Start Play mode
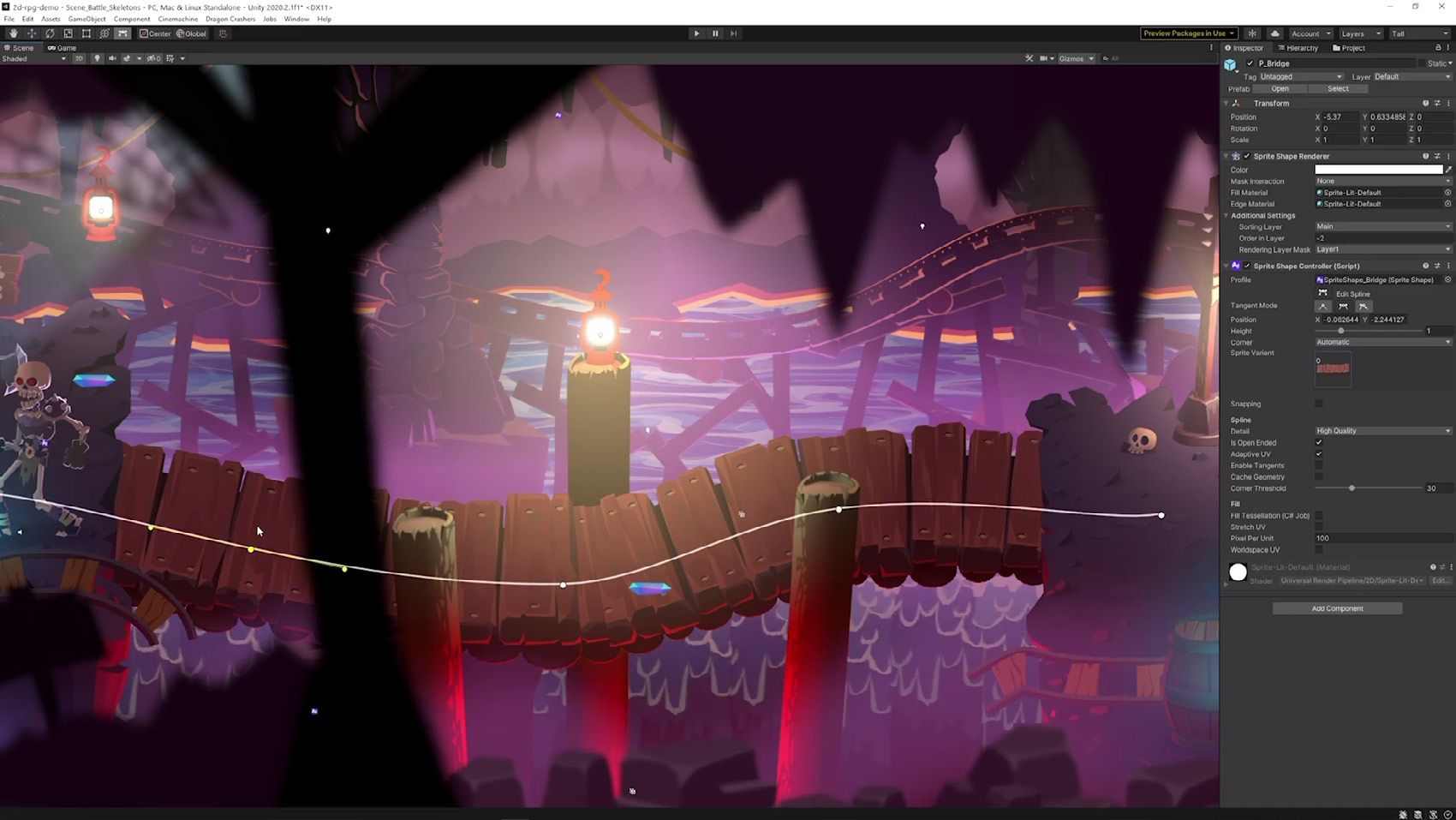The image size is (1456, 820). click(x=696, y=33)
